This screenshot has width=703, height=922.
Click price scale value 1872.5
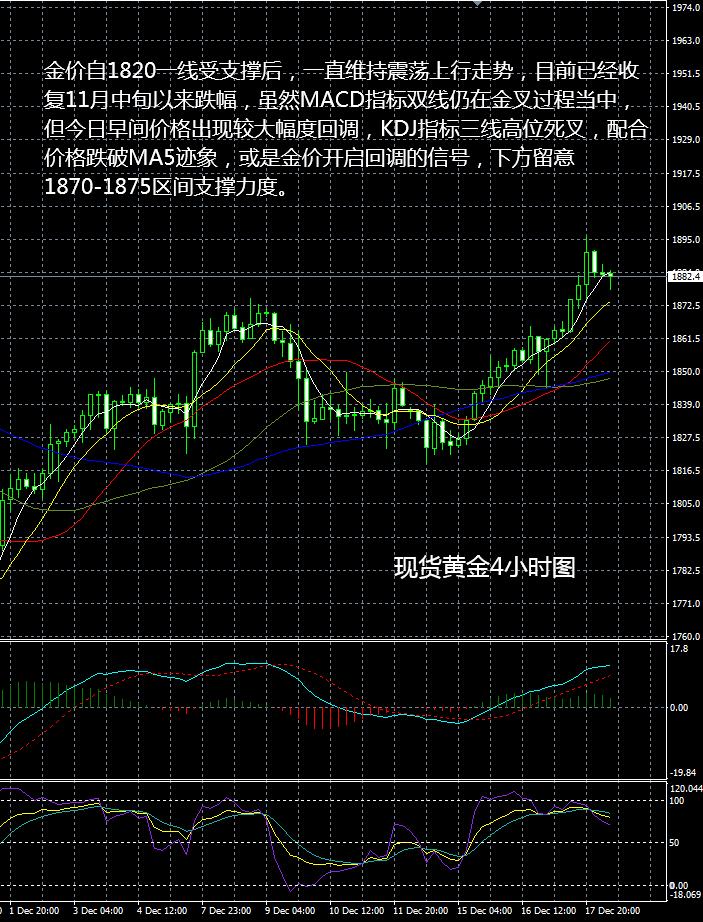(x=686, y=306)
